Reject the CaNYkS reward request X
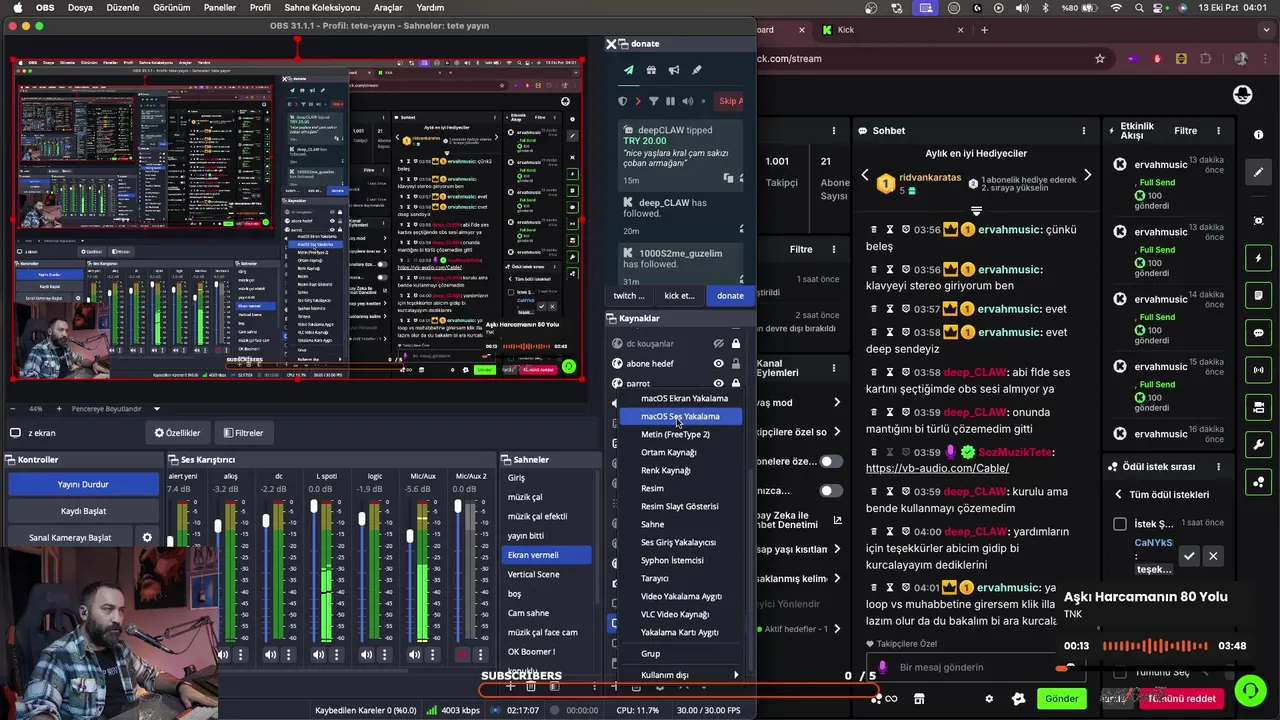The height and width of the screenshot is (720, 1280). click(1213, 556)
